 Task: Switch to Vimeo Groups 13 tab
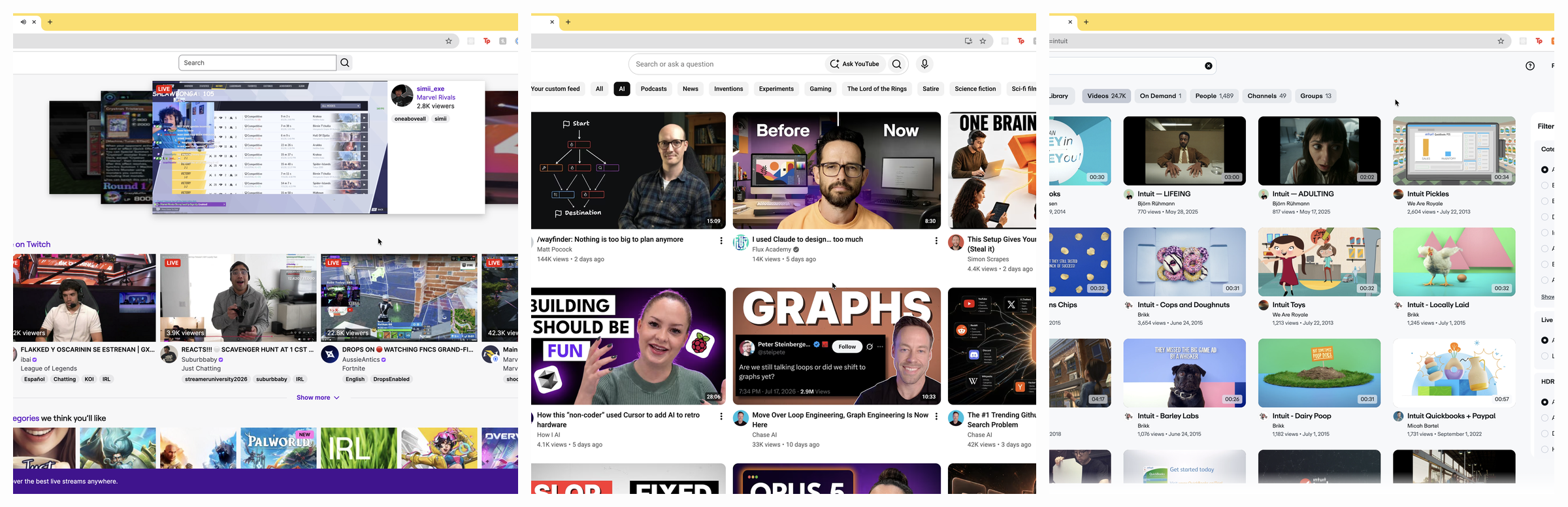tap(1316, 96)
